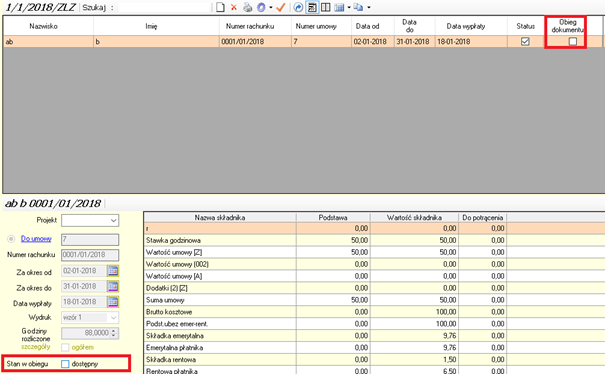Sort by the Imię column header
605x374 pixels.
point(156,26)
